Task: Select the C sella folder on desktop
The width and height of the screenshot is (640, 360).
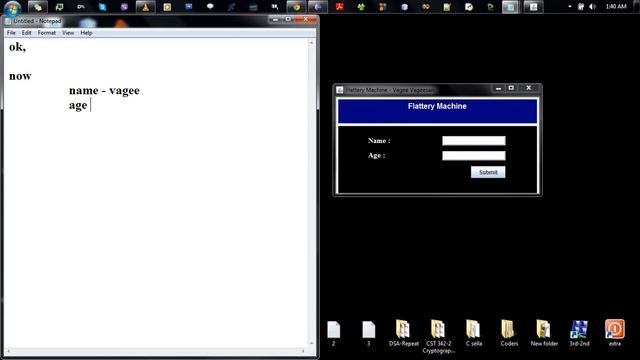Action: pyautogui.click(x=474, y=333)
